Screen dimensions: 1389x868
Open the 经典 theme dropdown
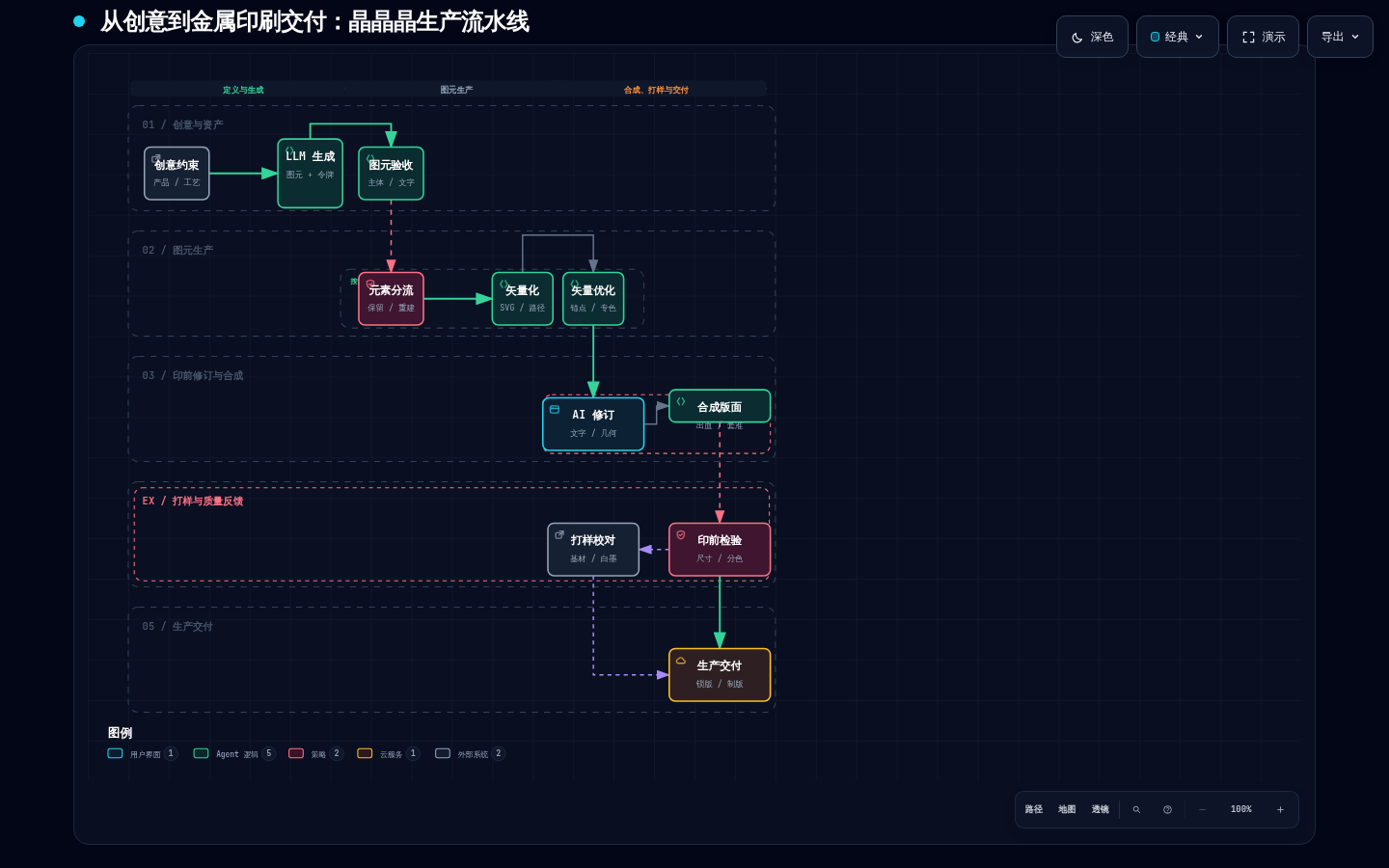(1177, 37)
